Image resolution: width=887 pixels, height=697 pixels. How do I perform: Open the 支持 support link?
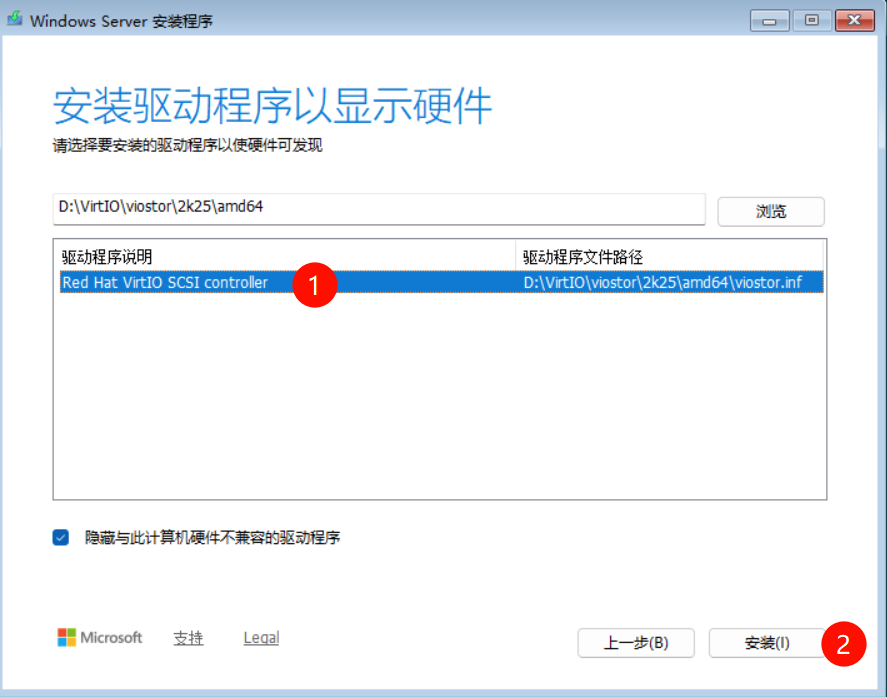click(188, 637)
